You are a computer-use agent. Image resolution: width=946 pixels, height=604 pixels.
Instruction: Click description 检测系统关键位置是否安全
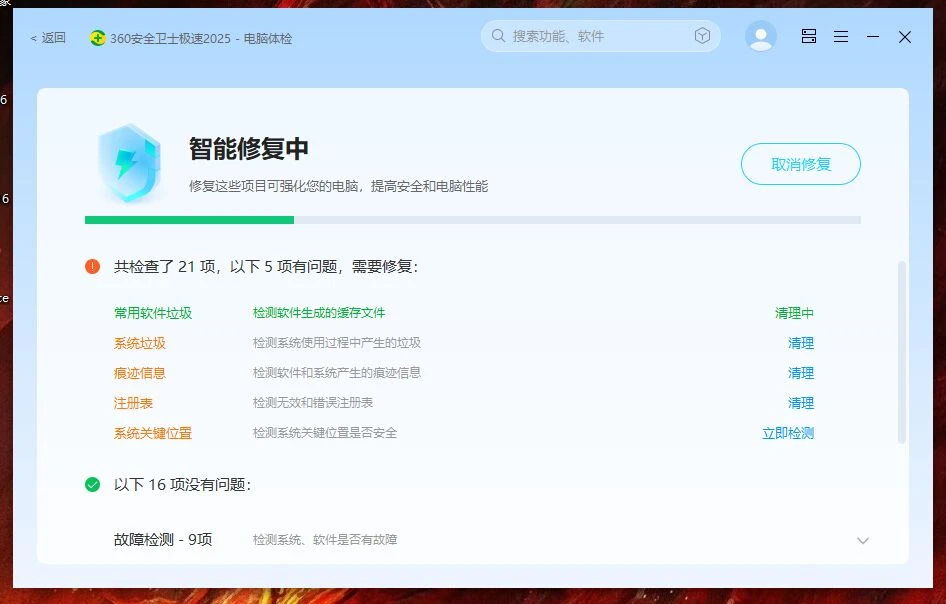point(325,433)
